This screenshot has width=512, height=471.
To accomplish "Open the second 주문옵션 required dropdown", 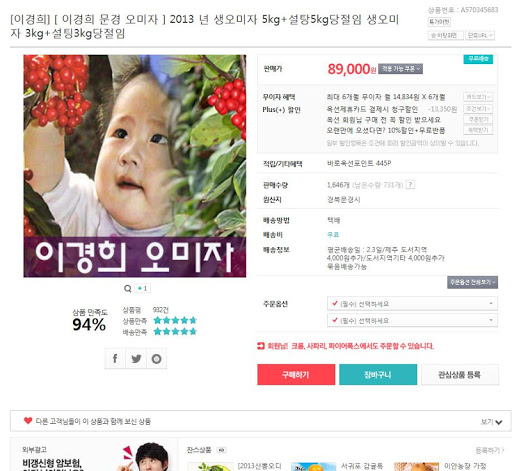I will 412,320.
